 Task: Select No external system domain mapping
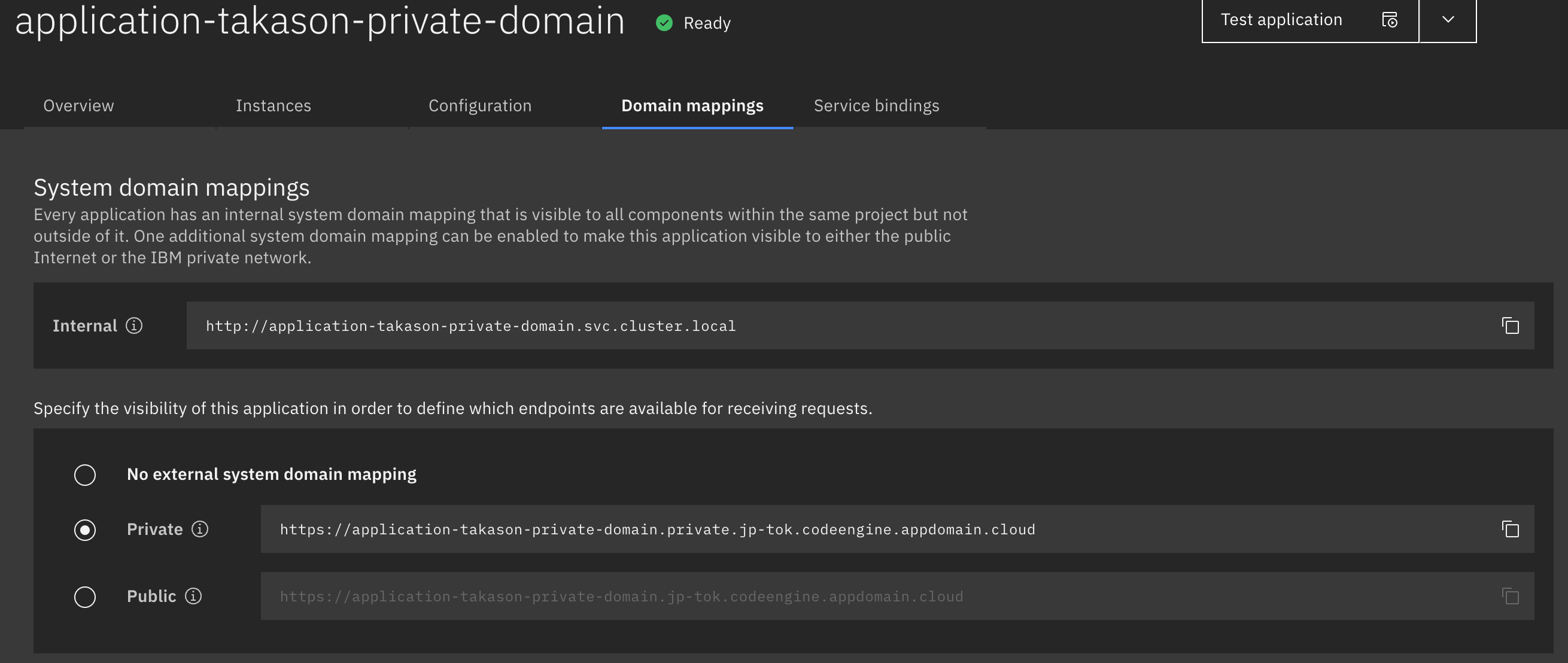pos(85,475)
